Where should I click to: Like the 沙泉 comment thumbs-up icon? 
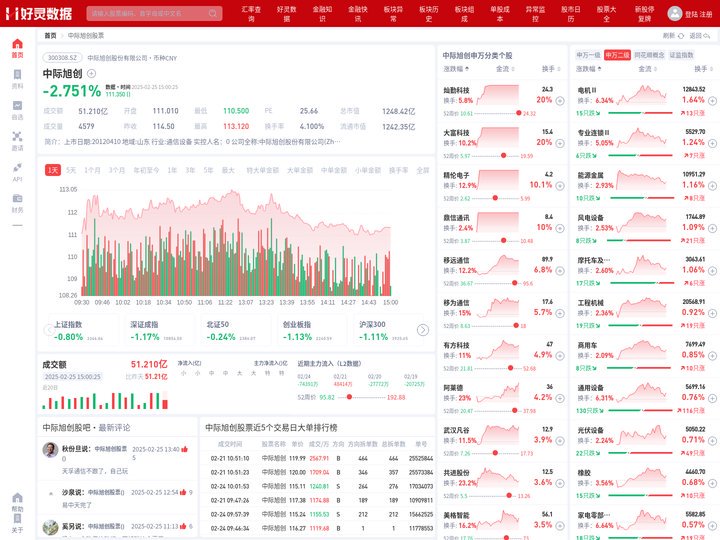(183, 492)
